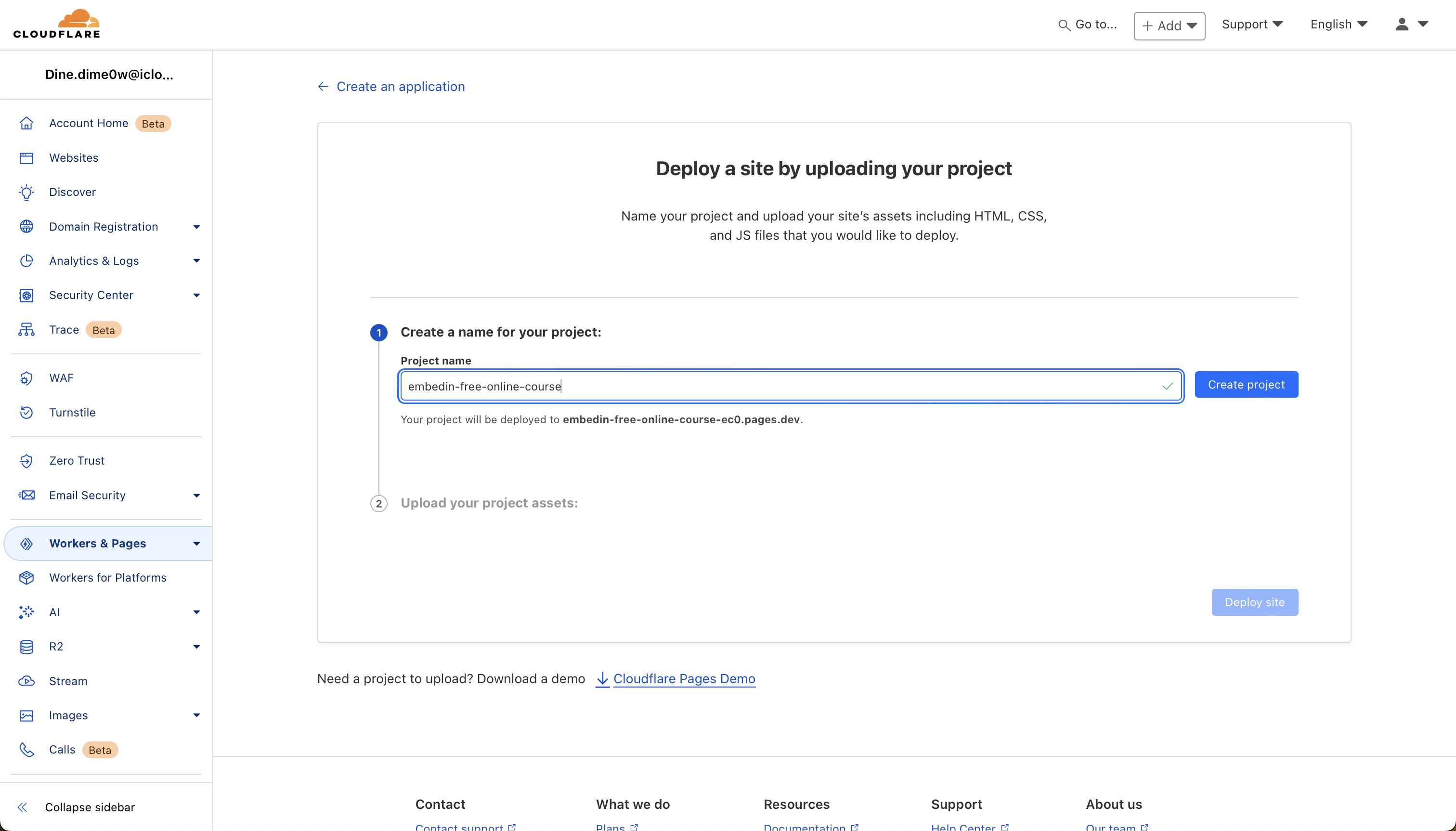The width and height of the screenshot is (1456, 831).
Task: Click the WAF shield icon
Action: coord(26,378)
